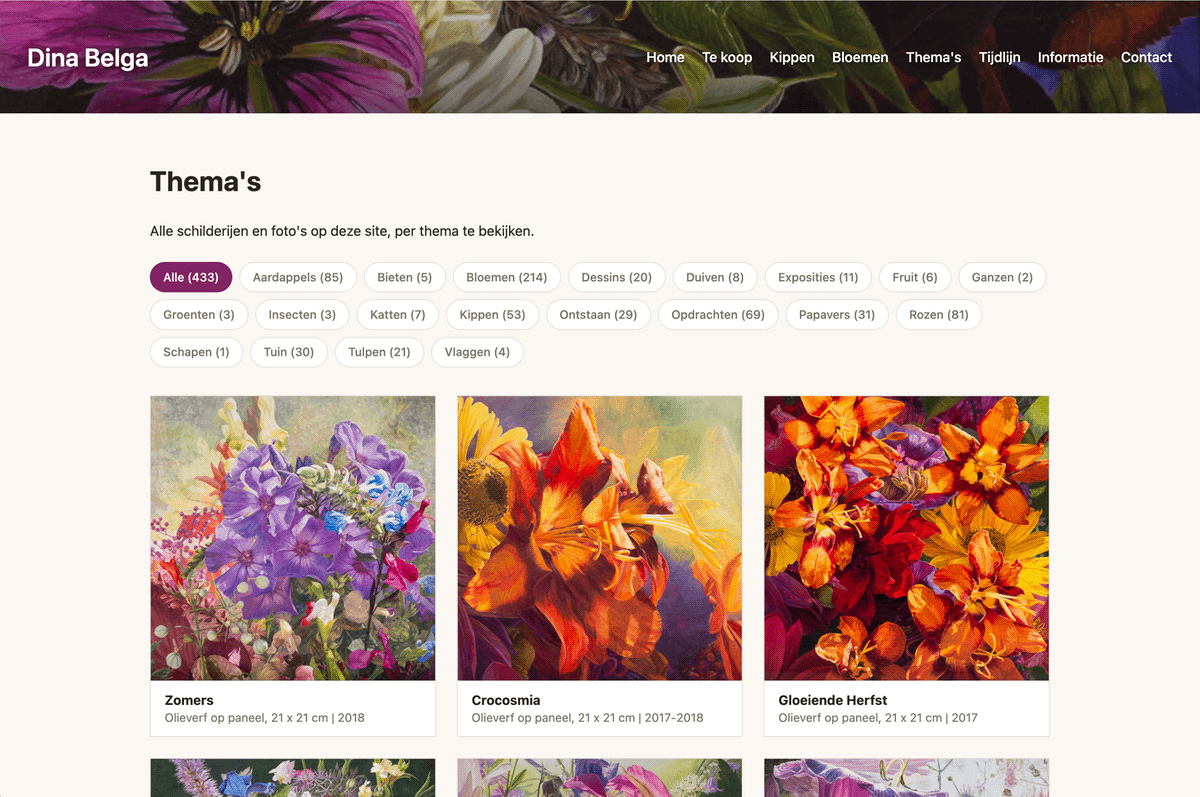Filter by Bloemen (214) theme
Image resolution: width=1200 pixels, height=797 pixels.
click(x=507, y=277)
